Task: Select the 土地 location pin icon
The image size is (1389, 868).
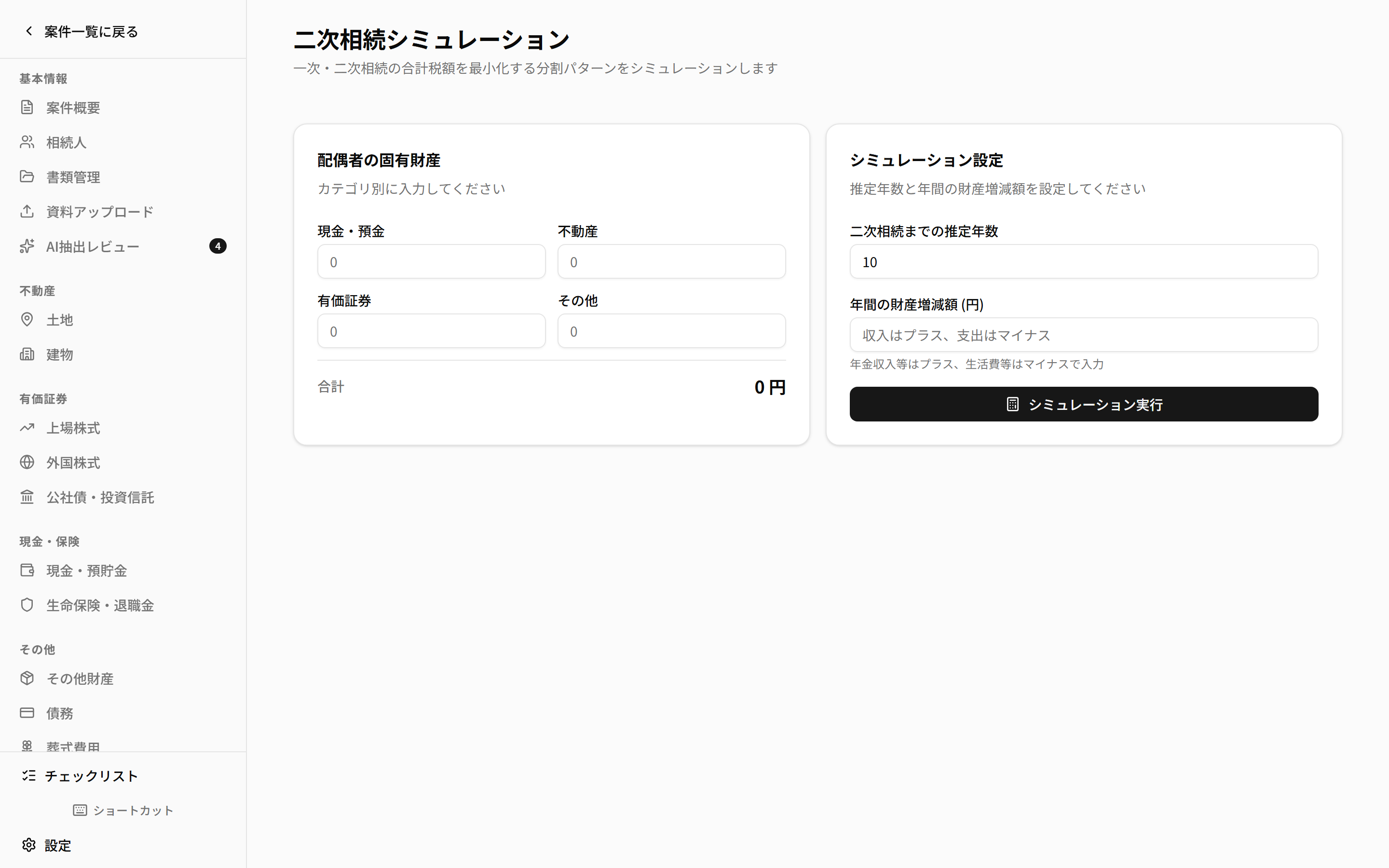Action: (x=27, y=320)
